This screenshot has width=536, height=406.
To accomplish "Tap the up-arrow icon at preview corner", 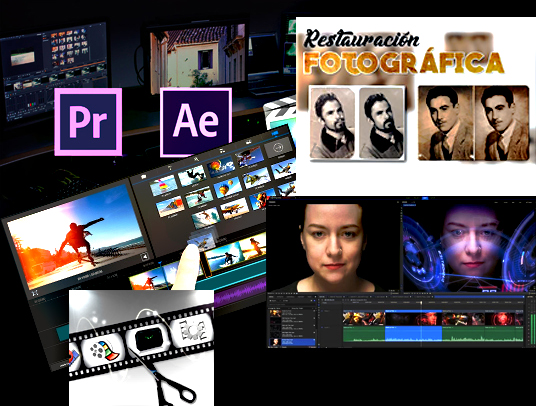I will pyautogui.click(x=145, y=256).
